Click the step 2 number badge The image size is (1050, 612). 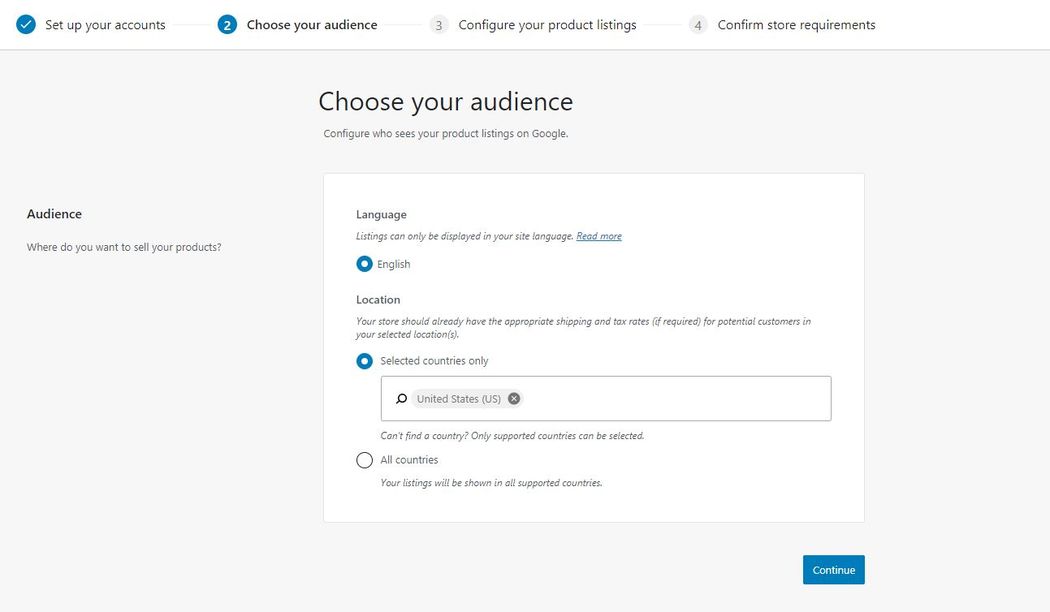(x=227, y=25)
